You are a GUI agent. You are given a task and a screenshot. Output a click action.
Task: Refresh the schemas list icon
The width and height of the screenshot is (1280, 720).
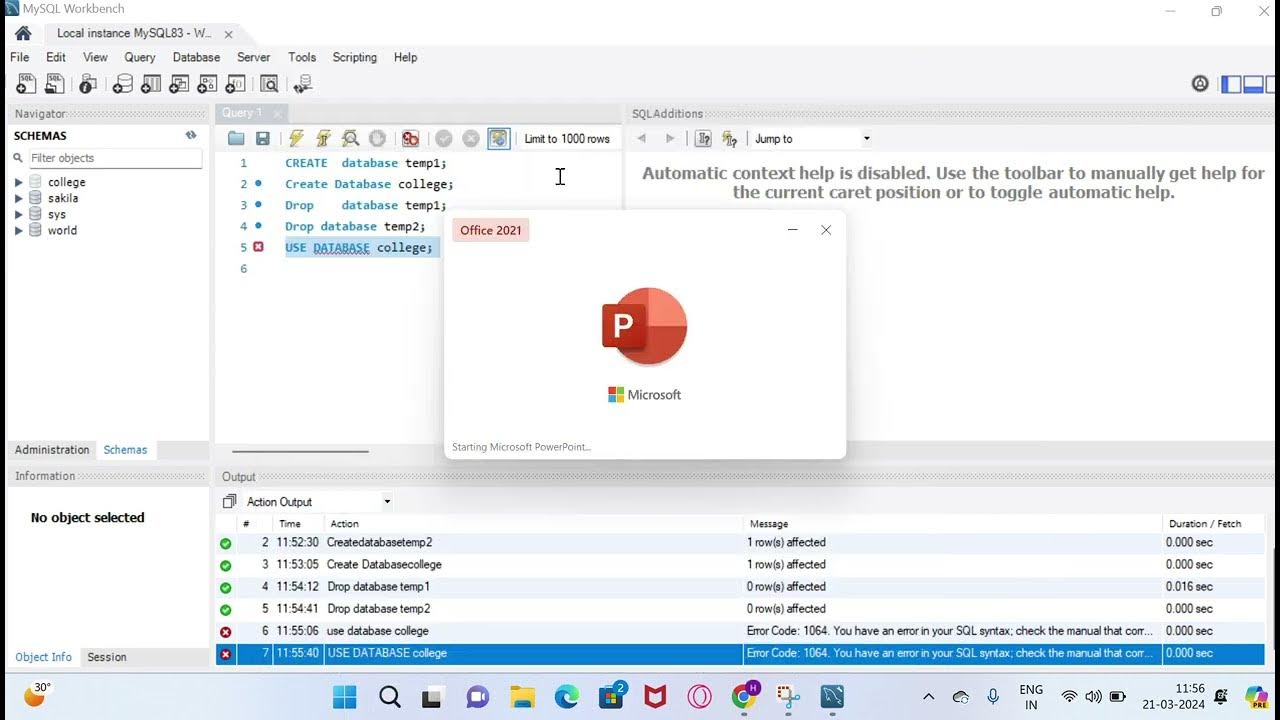tap(191, 135)
